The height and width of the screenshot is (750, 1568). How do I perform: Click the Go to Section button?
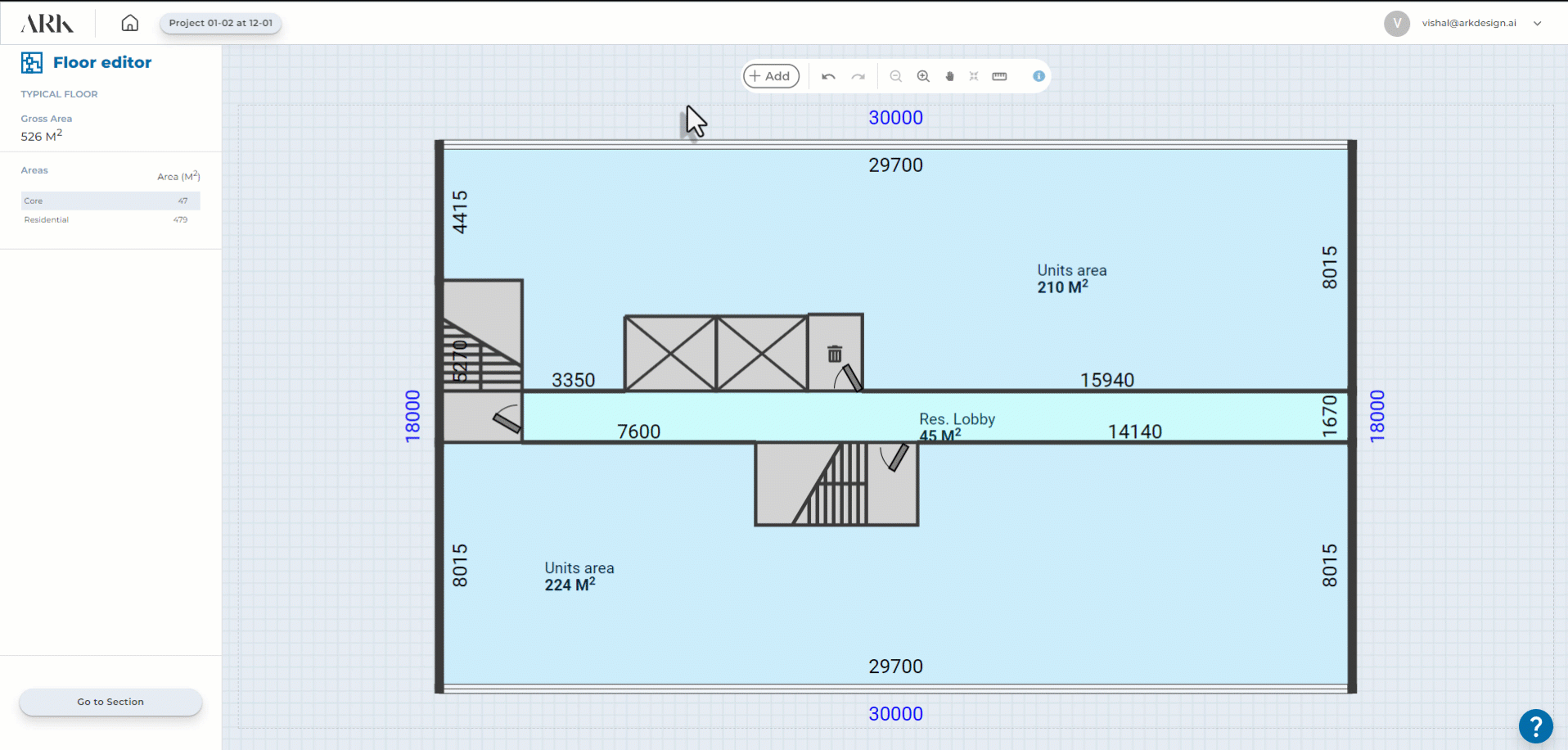click(110, 702)
